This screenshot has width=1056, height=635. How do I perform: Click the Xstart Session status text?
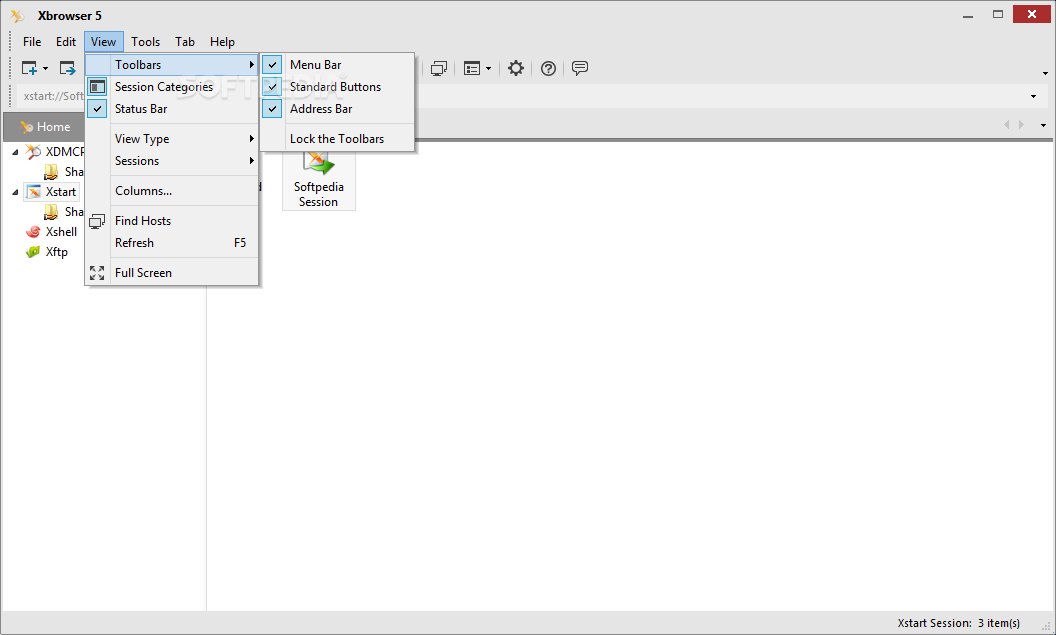point(958,624)
